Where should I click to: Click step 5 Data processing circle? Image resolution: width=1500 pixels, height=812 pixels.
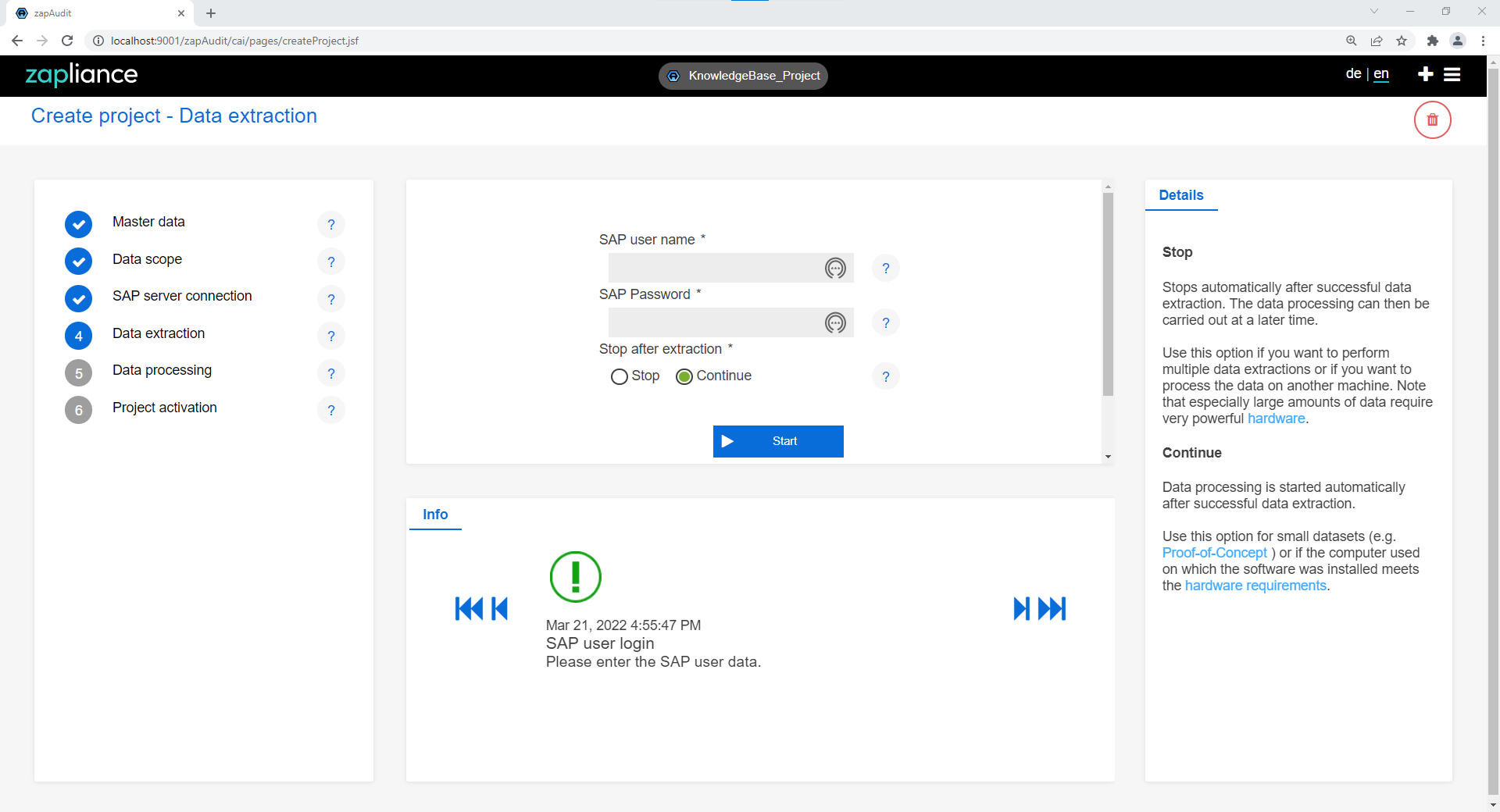point(78,373)
